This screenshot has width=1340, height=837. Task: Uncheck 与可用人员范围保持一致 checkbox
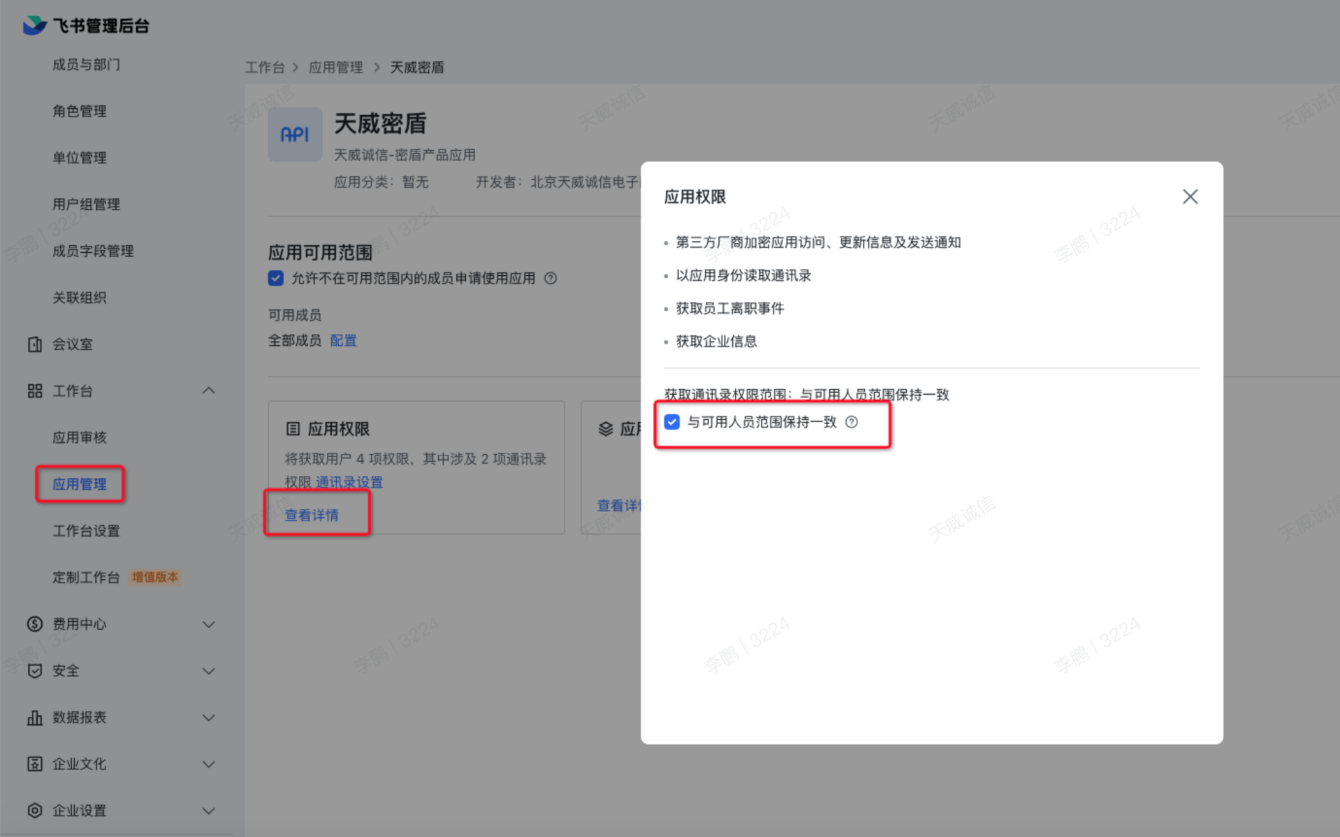click(672, 422)
